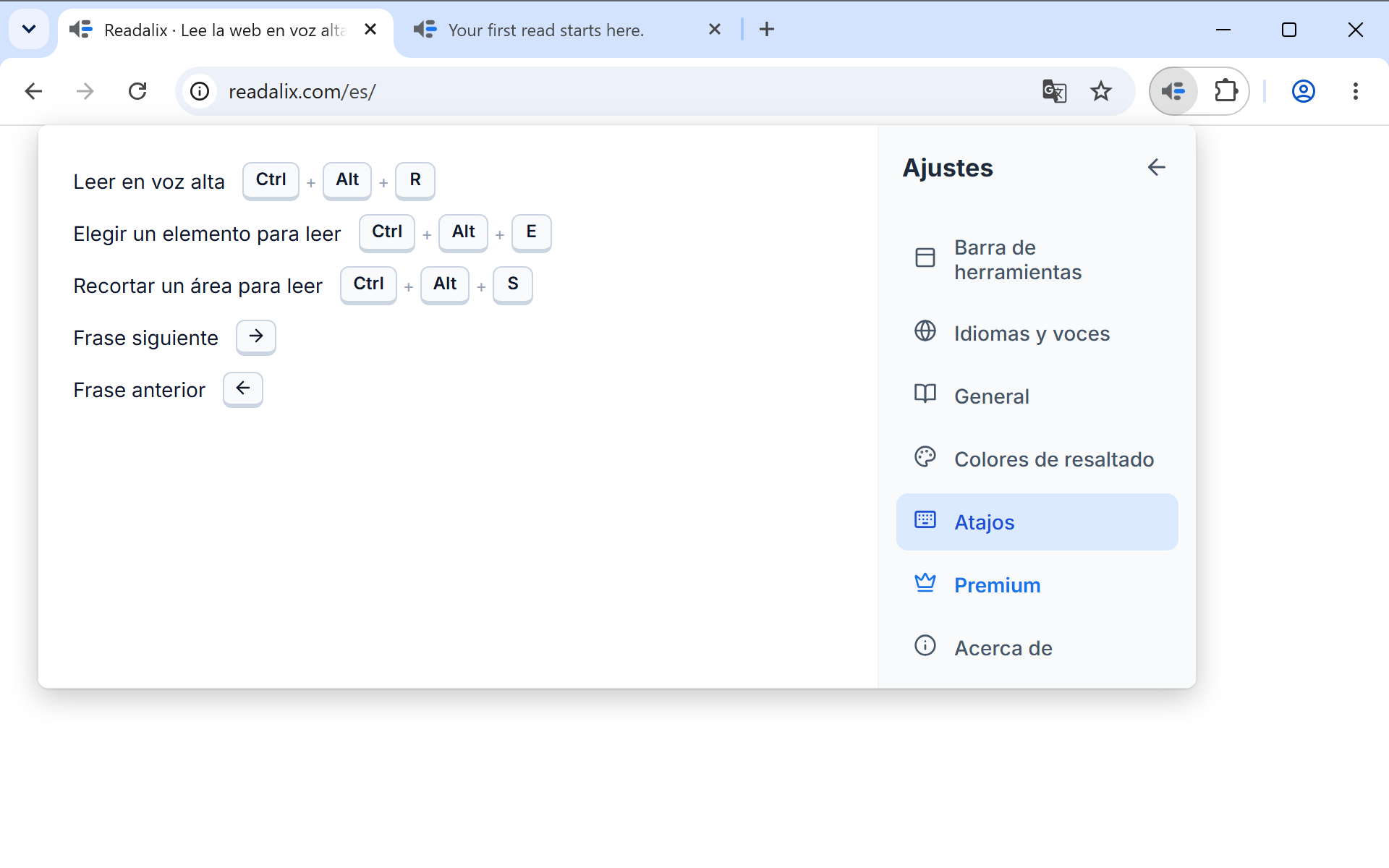Click the Ctrl key of Leer en voz alta
Viewport: 1389px width, 868px height.
[x=271, y=180]
